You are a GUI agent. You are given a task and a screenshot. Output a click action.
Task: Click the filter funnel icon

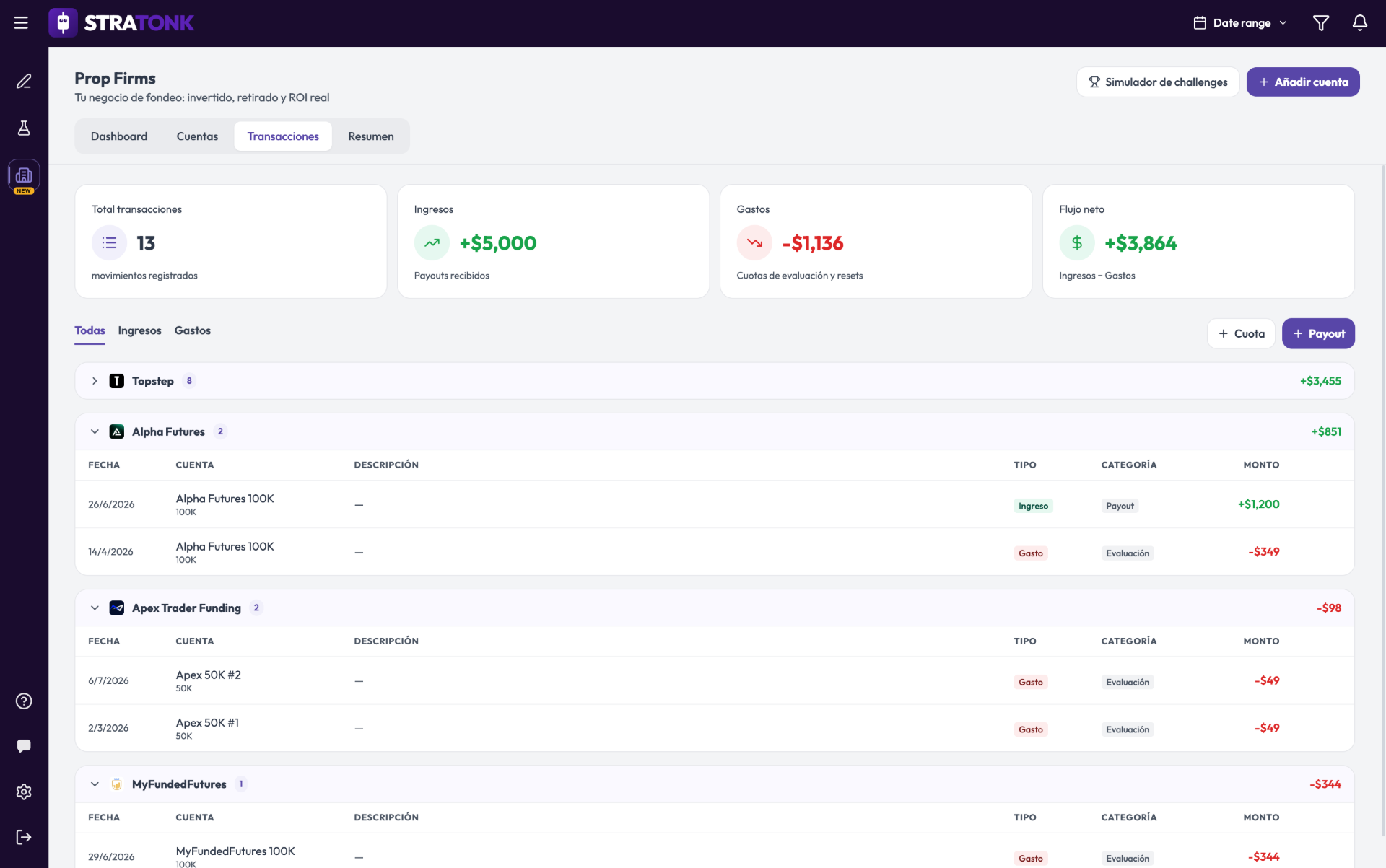tap(1320, 23)
